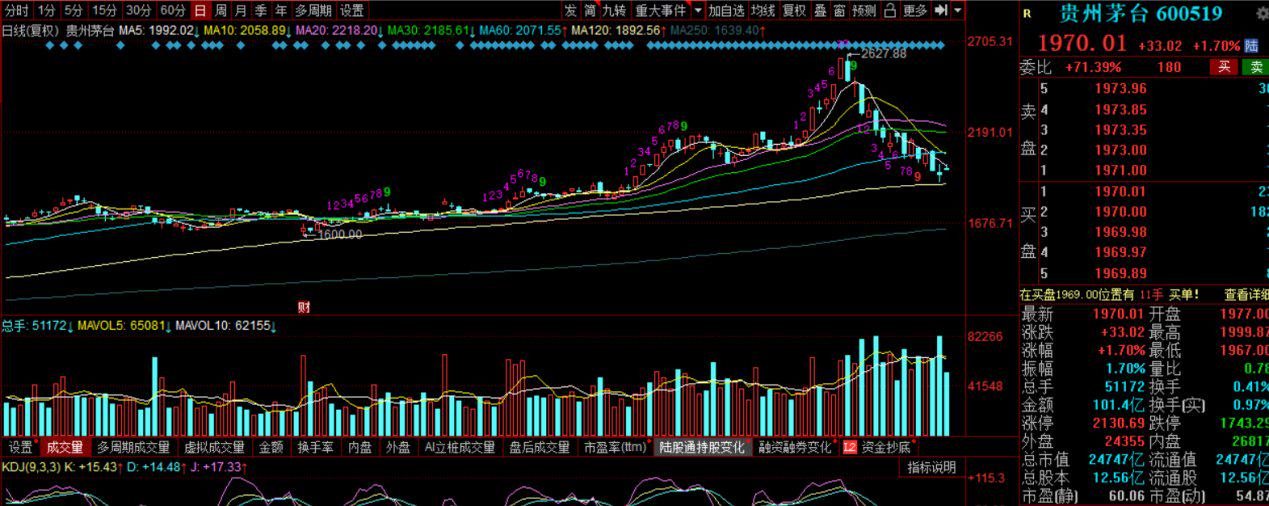Select the 日 daily period
Image resolution: width=1269 pixels, height=506 pixels.
(x=200, y=10)
